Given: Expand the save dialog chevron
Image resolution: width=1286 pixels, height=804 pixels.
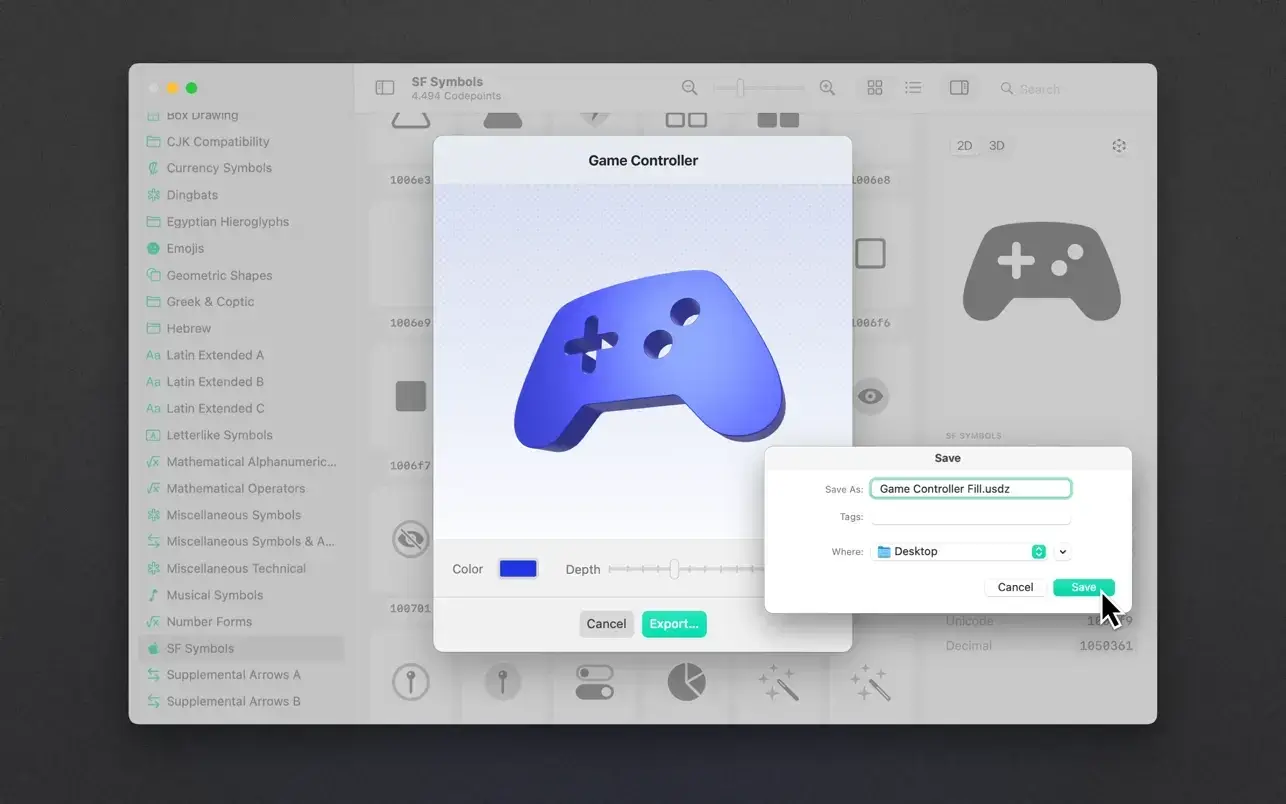Looking at the screenshot, I should tap(1062, 552).
